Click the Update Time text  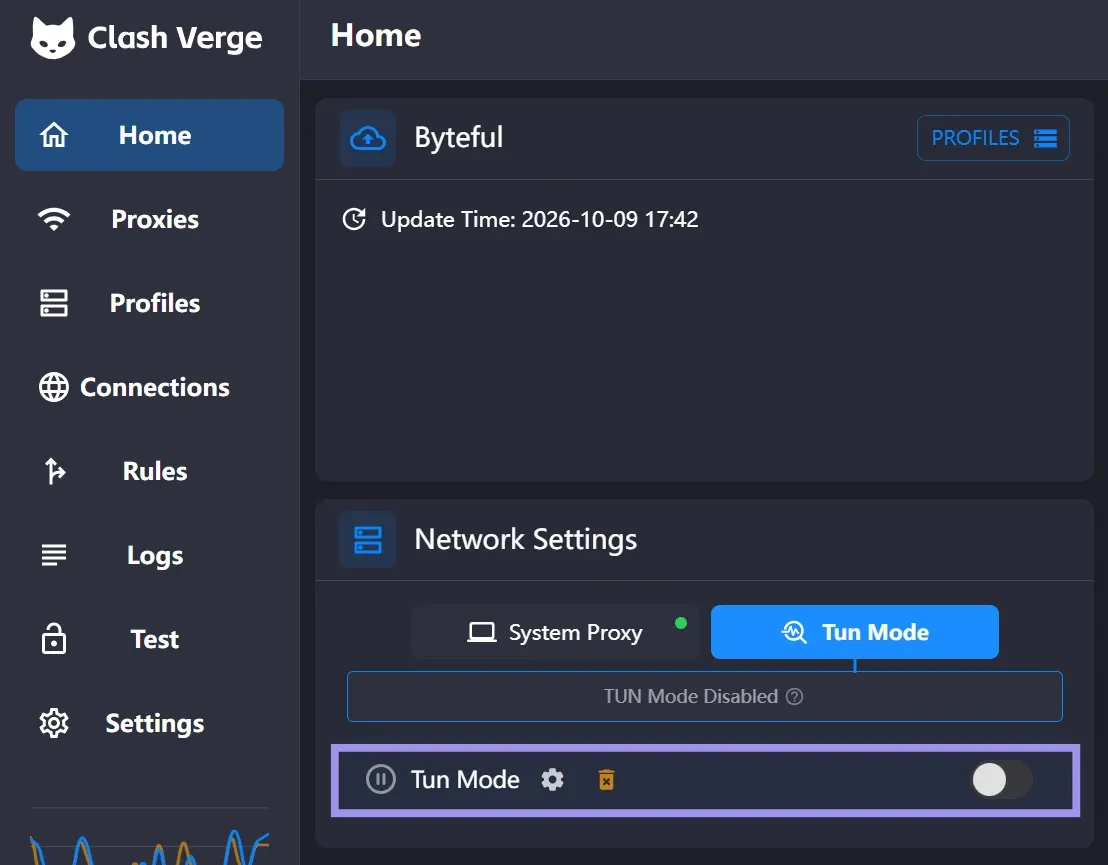539,220
